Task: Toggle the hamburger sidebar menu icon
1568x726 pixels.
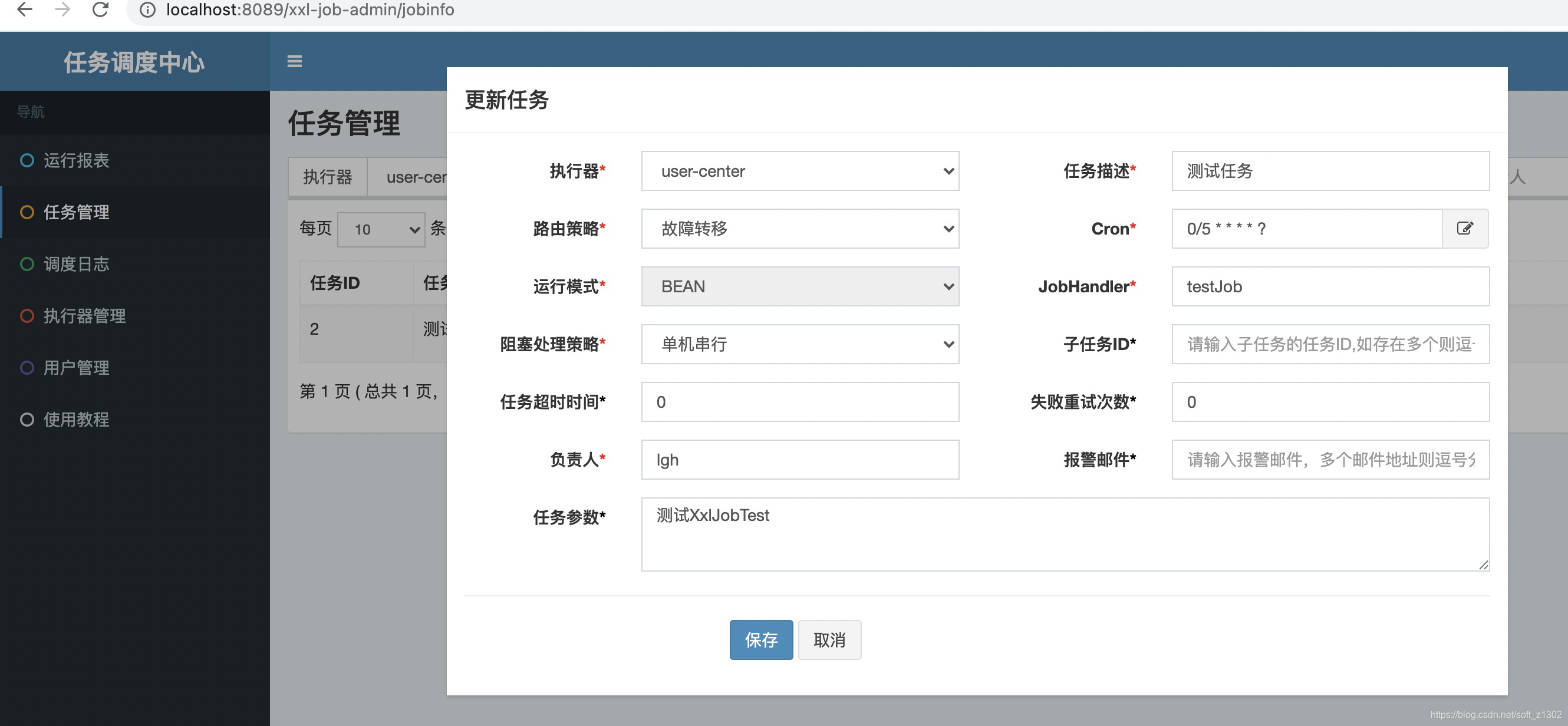Action: pos(295,61)
